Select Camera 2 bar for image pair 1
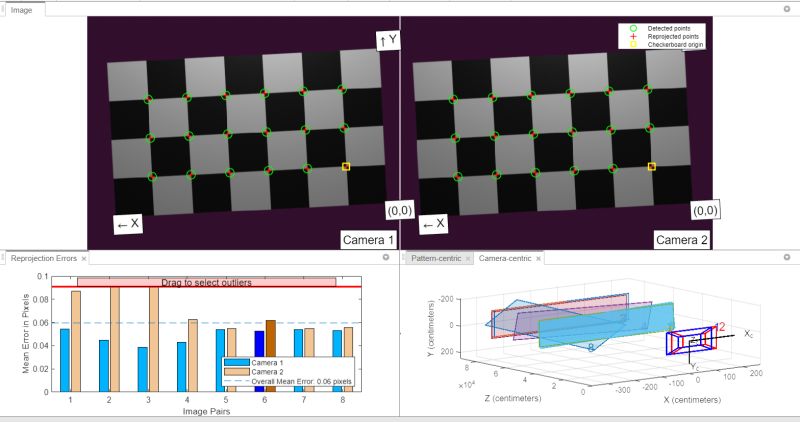Image resolution: width=800 pixels, height=422 pixels. click(76, 341)
